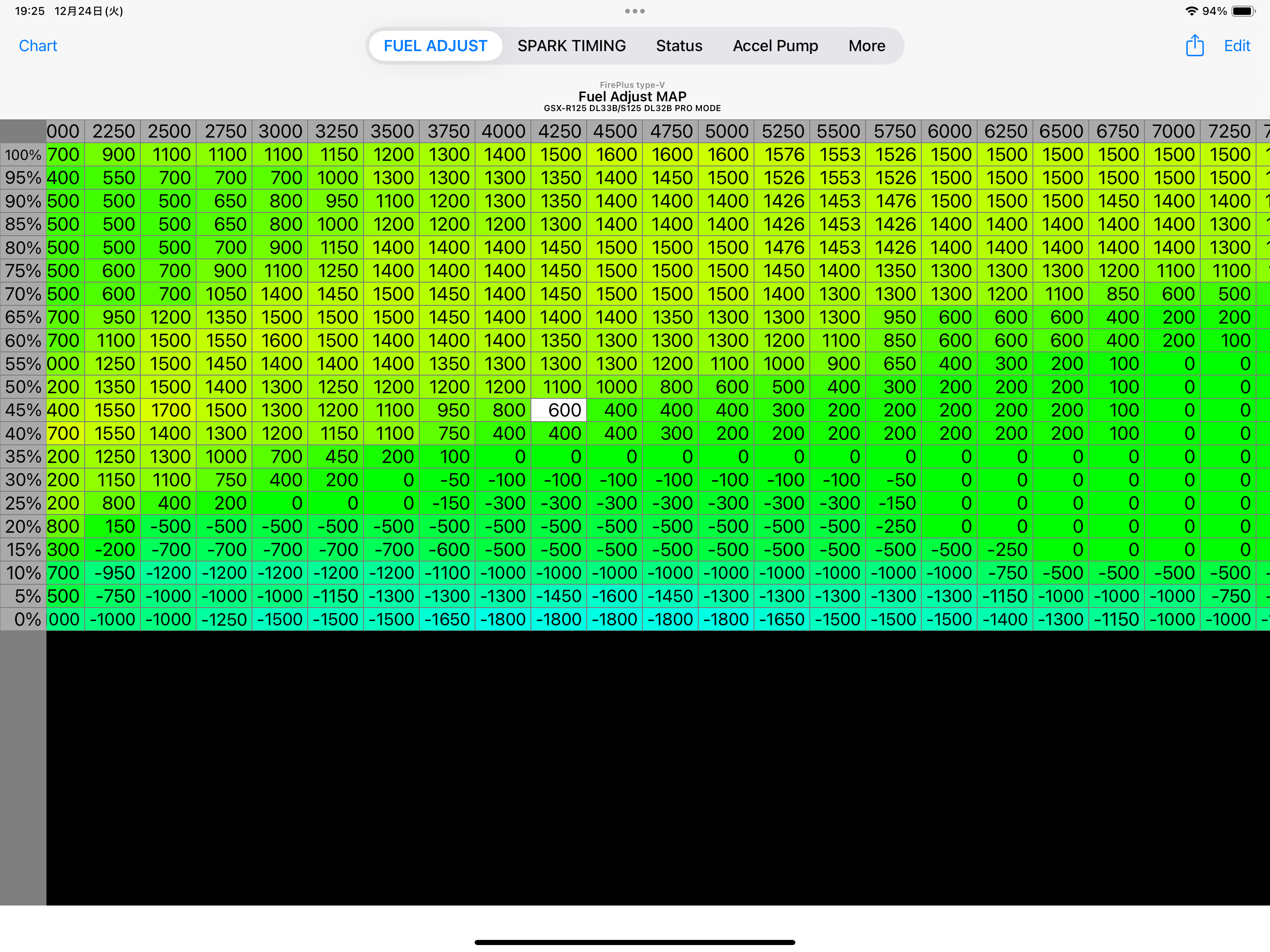Screen dimensions: 1270x952
Task: Open the More tab
Action: tap(867, 46)
